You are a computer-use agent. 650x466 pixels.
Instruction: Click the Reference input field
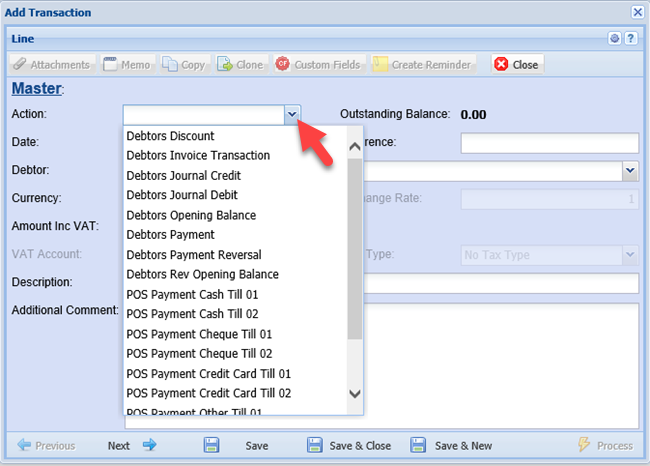(549, 143)
